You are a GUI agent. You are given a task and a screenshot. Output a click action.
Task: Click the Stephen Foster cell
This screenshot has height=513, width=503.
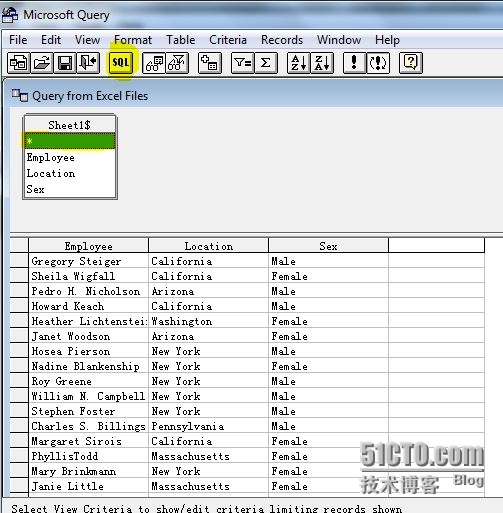pos(89,411)
